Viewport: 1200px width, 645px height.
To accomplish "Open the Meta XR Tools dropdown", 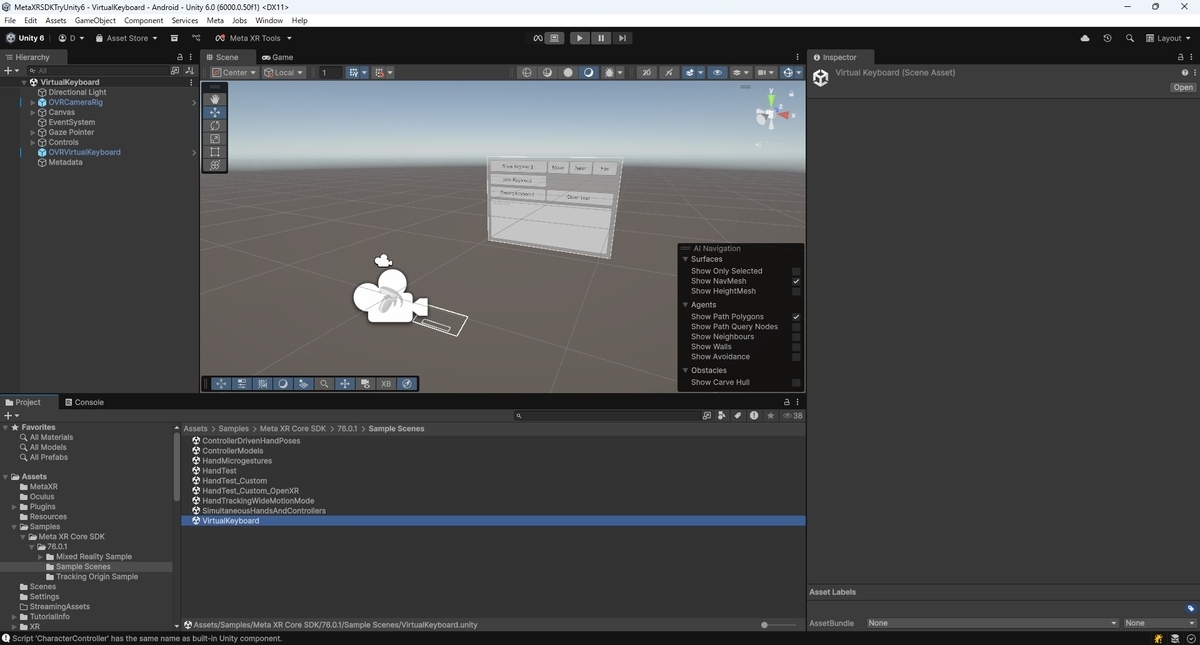I will click(254, 38).
